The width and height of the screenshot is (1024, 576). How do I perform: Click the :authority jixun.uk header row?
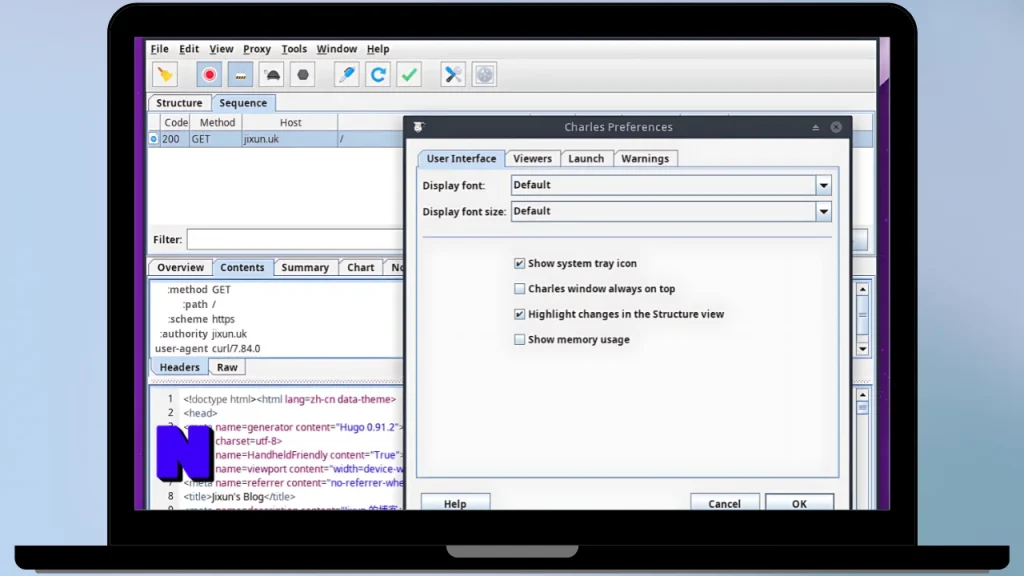(x=204, y=334)
